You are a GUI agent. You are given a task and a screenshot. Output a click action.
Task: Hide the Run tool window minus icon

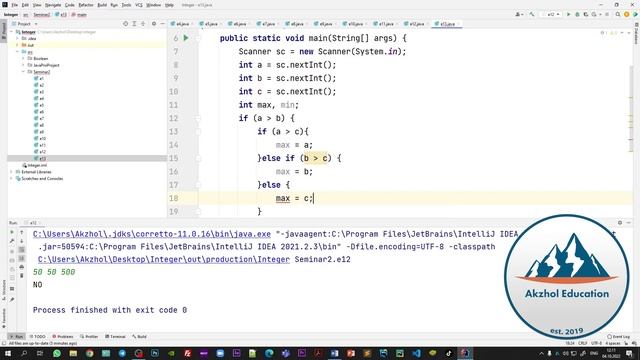pyautogui.click(x=629, y=223)
